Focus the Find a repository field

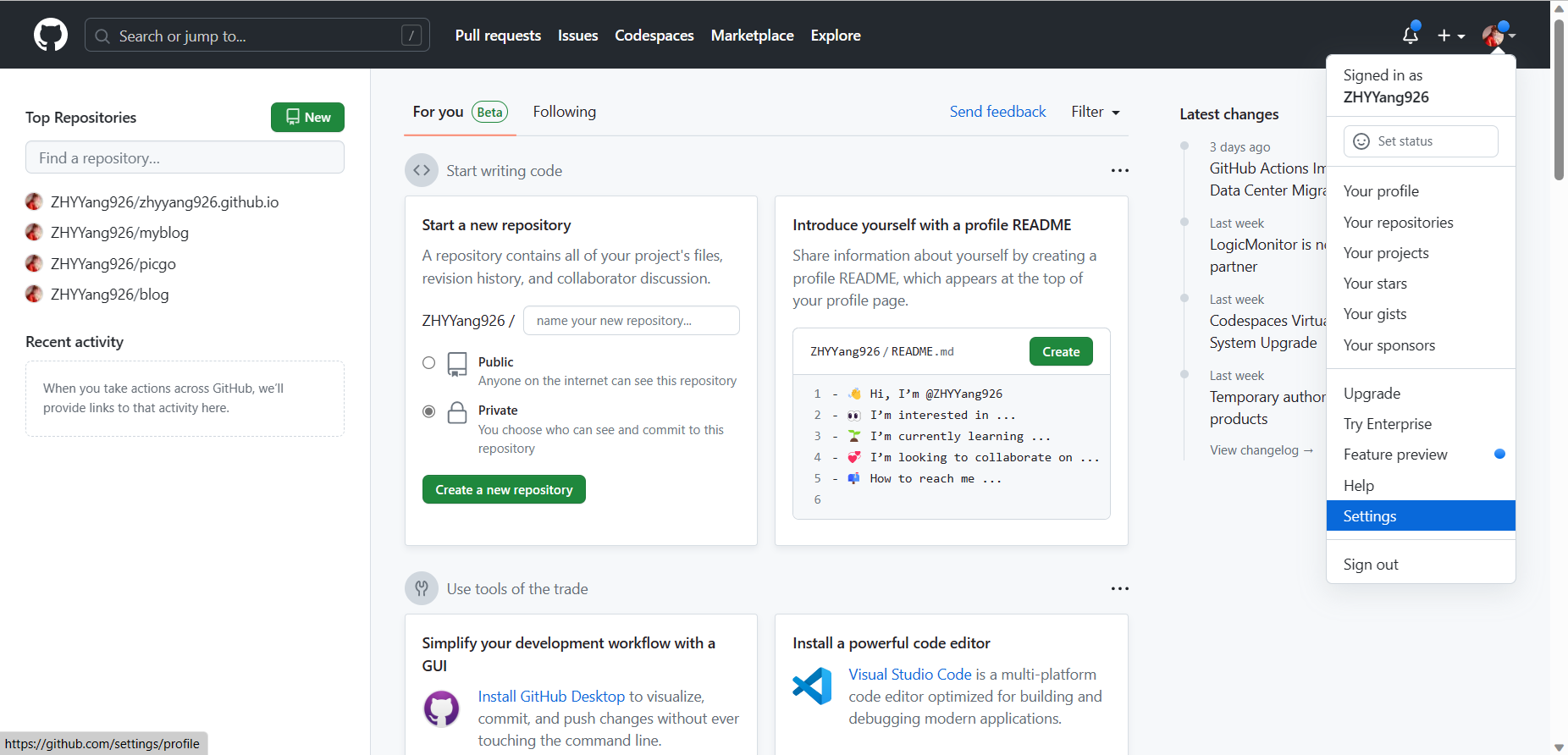185,157
